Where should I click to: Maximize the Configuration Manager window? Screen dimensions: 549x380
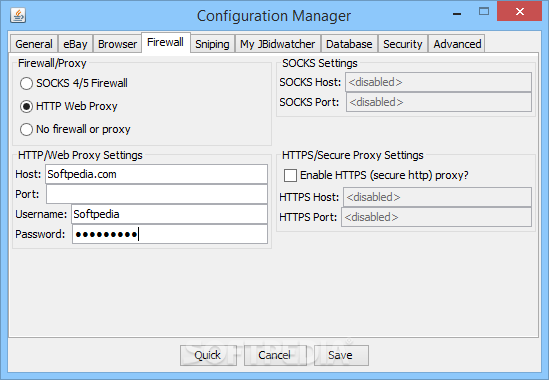pyautogui.click(x=484, y=12)
